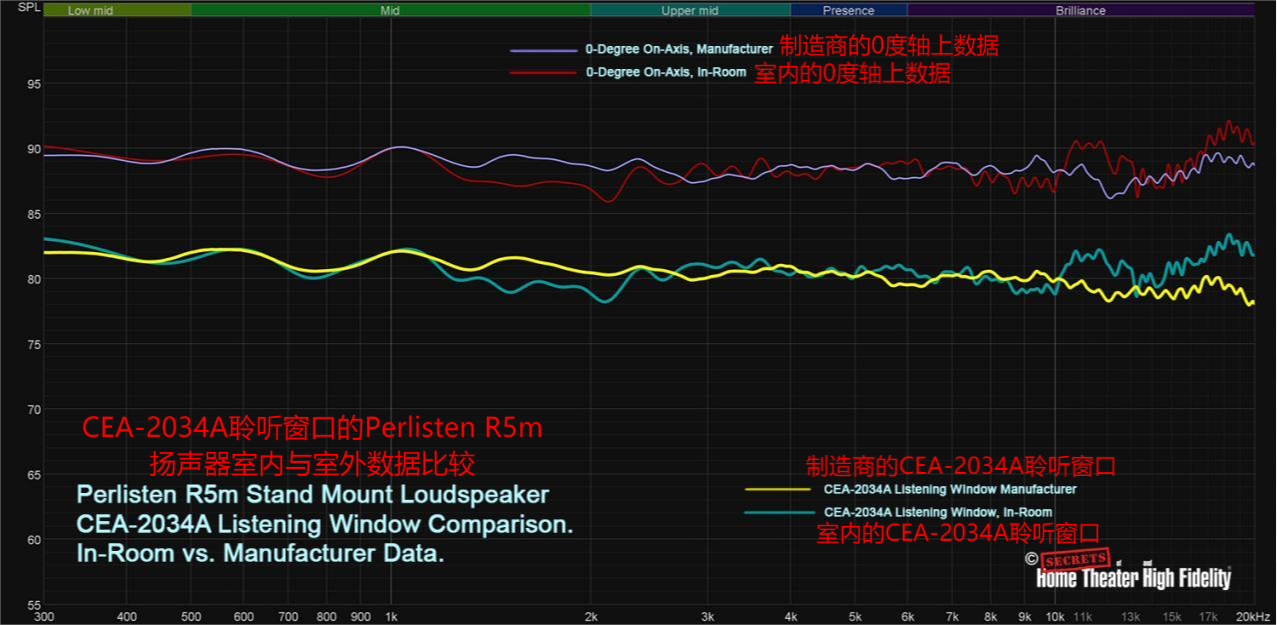Click the Presence band label
This screenshot has height=625, width=1277.
[848, 11]
